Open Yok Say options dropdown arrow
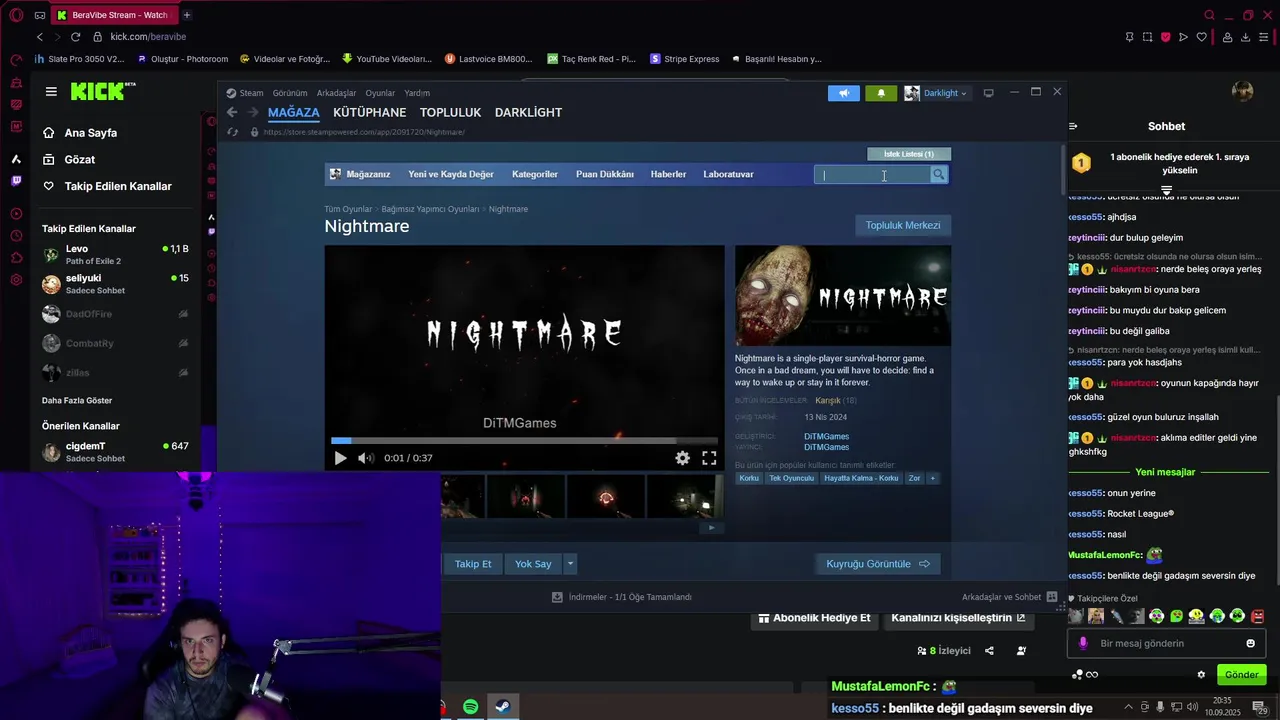The height and width of the screenshot is (720, 1280). click(x=570, y=564)
